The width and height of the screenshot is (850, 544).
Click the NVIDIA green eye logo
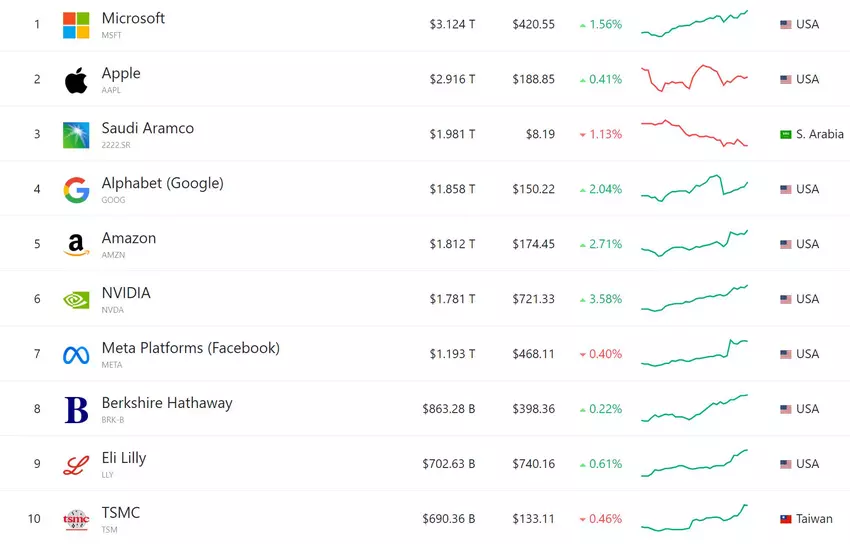(76, 299)
